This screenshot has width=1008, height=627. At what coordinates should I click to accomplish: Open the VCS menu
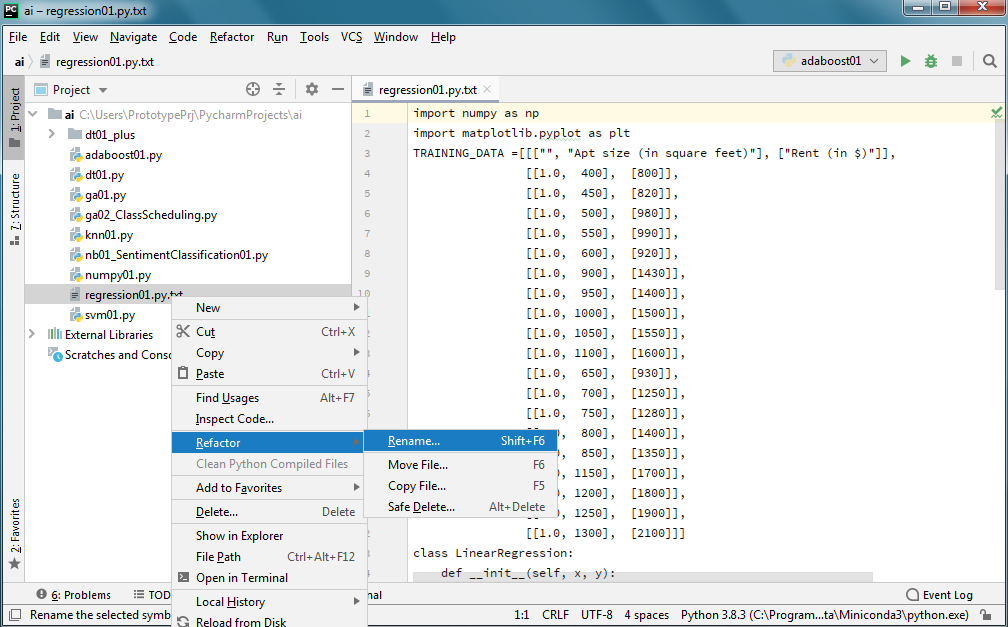click(x=351, y=37)
